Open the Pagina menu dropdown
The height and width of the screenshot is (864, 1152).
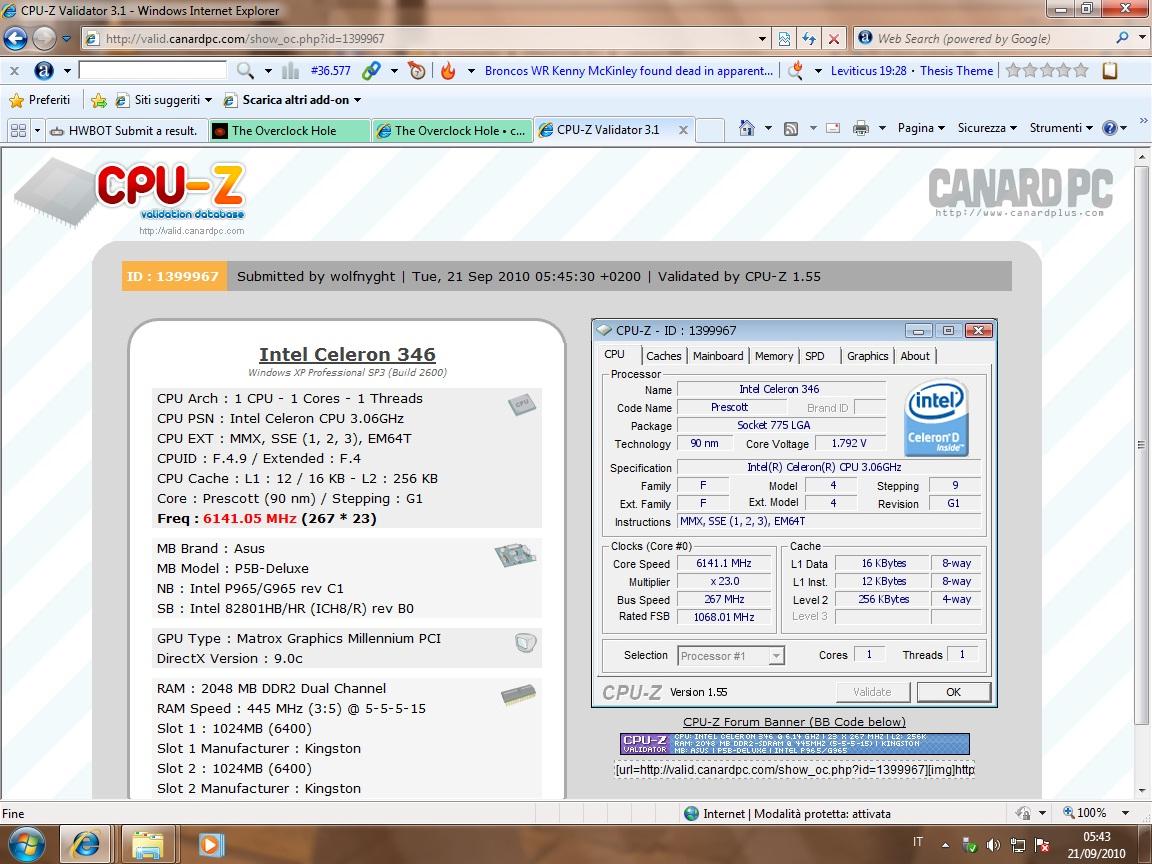point(921,128)
